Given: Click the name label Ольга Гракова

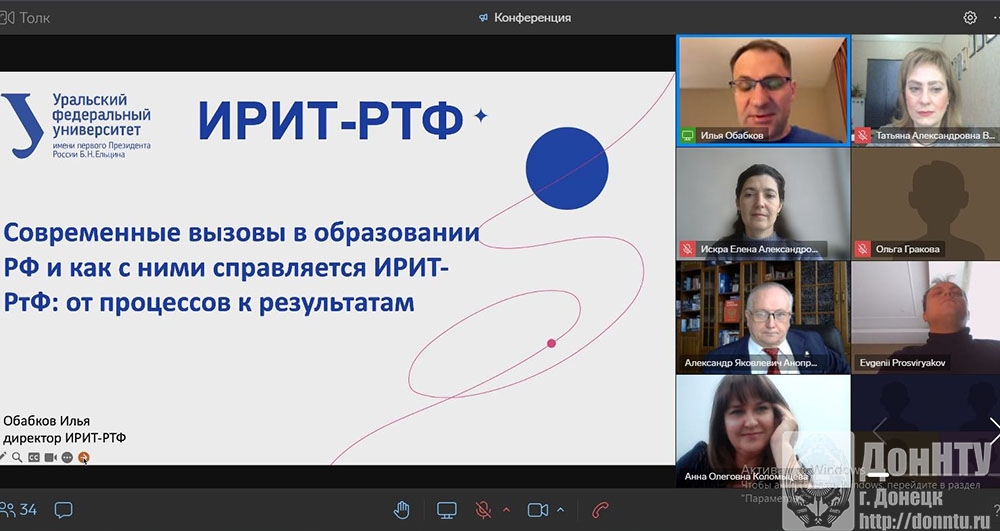Looking at the screenshot, I should (908, 249).
